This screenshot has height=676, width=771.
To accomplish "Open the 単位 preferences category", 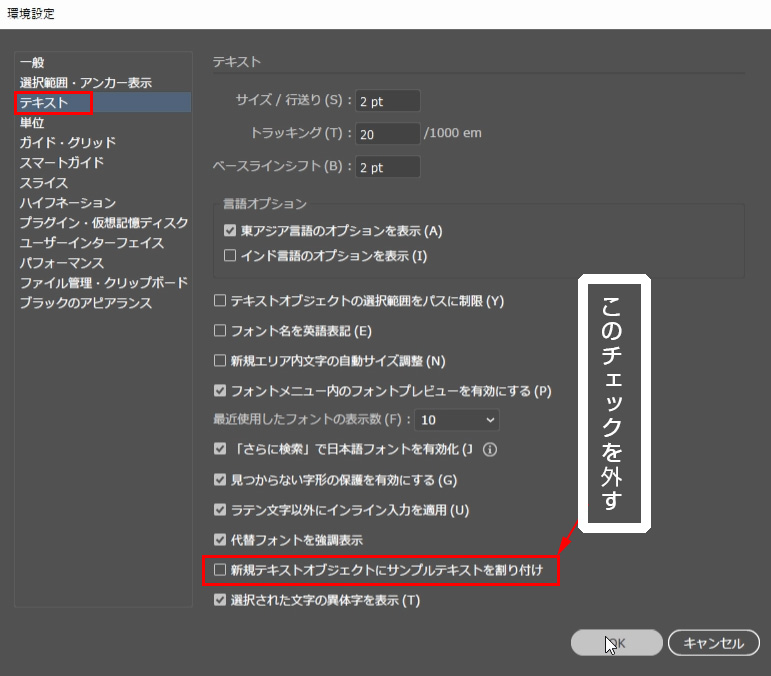I will coord(32,122).
